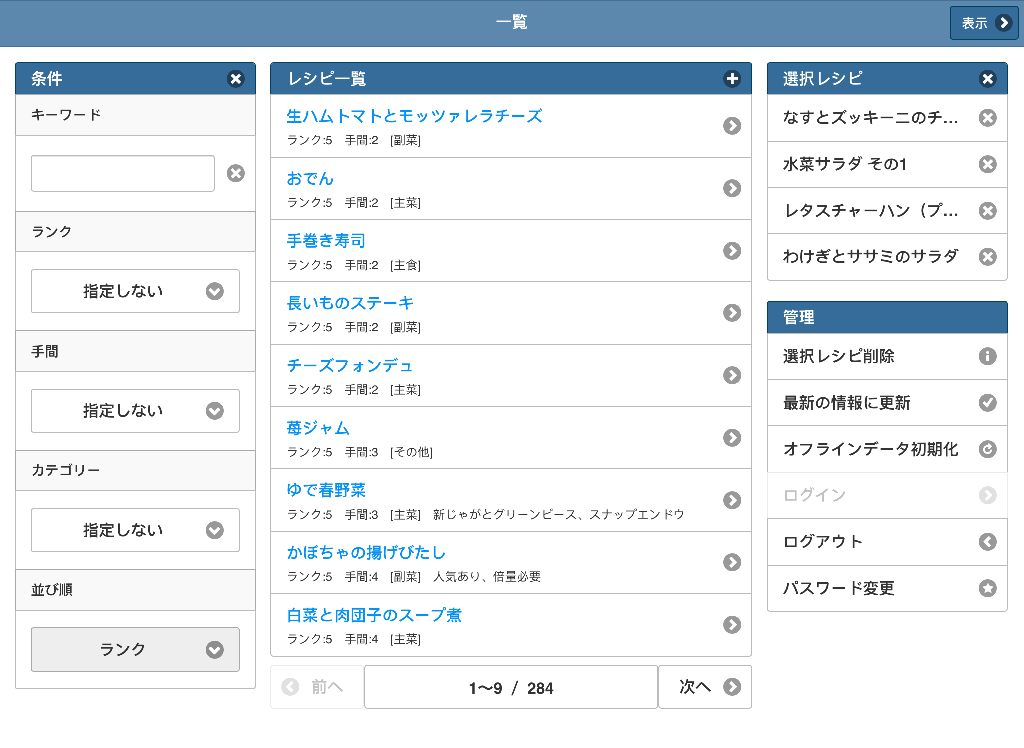Collapse the 条件 panel with its X icon
The image size is (1024, 748).
236,79
